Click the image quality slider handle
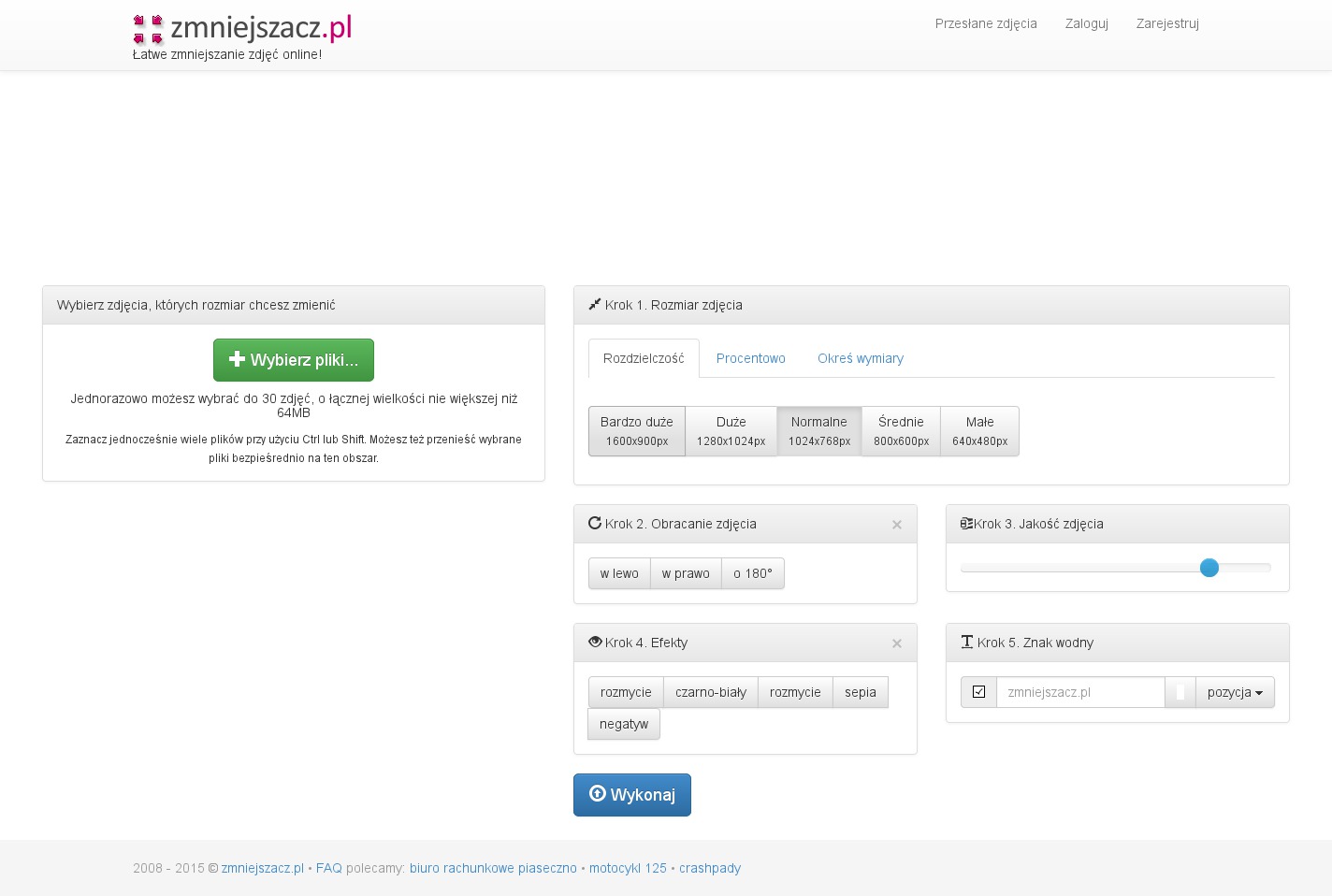The image size is (1332, 896). pos(1209,568)
